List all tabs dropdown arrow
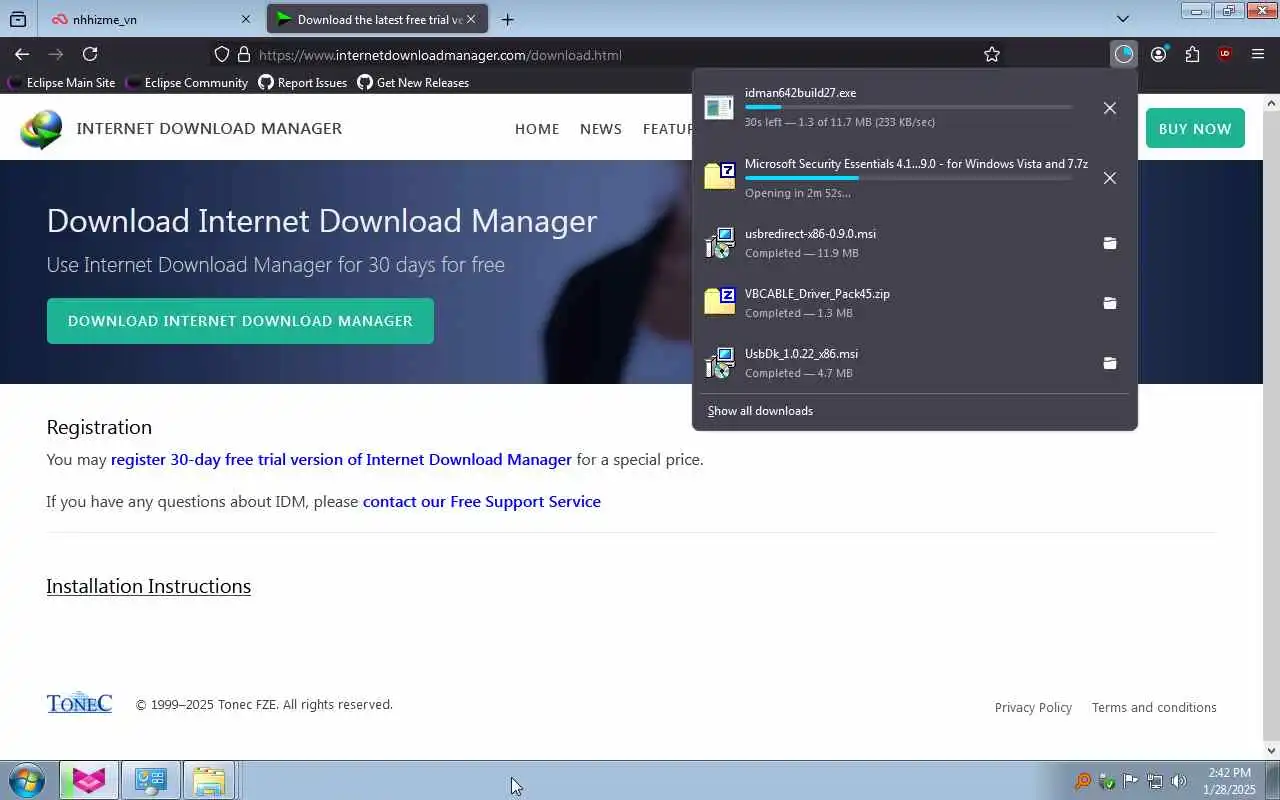The height and width of the screenshot is (800, 1280). point(1122,19)
